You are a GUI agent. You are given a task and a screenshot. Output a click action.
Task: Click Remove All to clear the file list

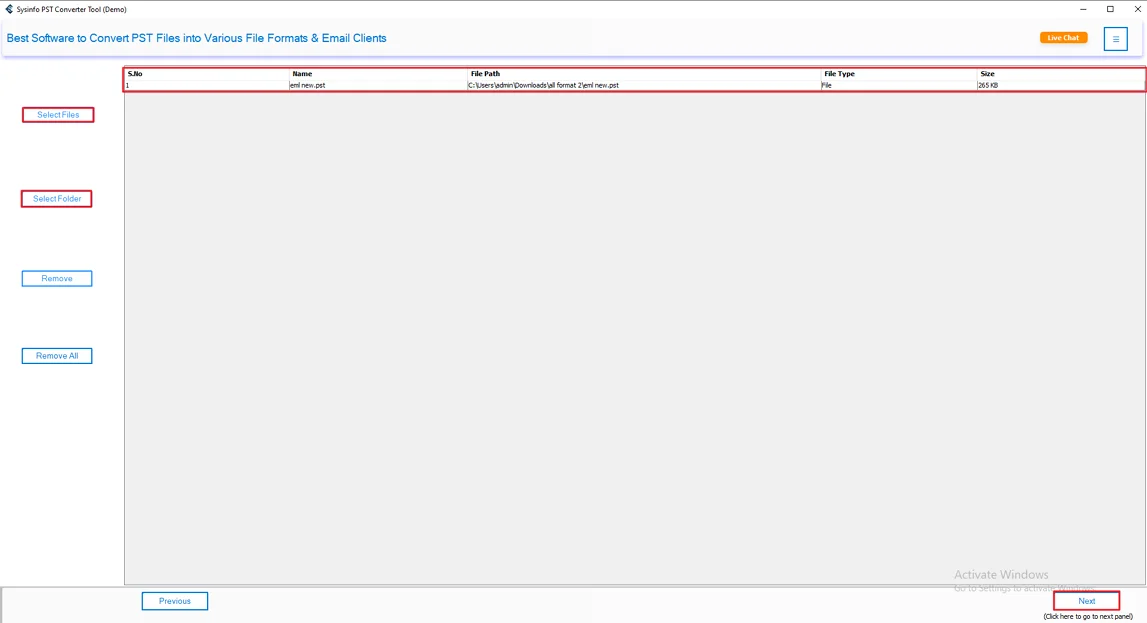click(56, 355)
